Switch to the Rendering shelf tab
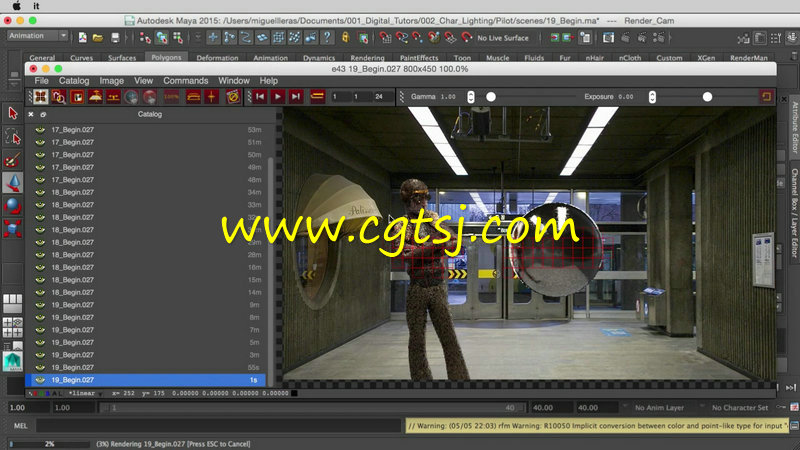Screen dimensions: 800x450 tap(367, 58)
